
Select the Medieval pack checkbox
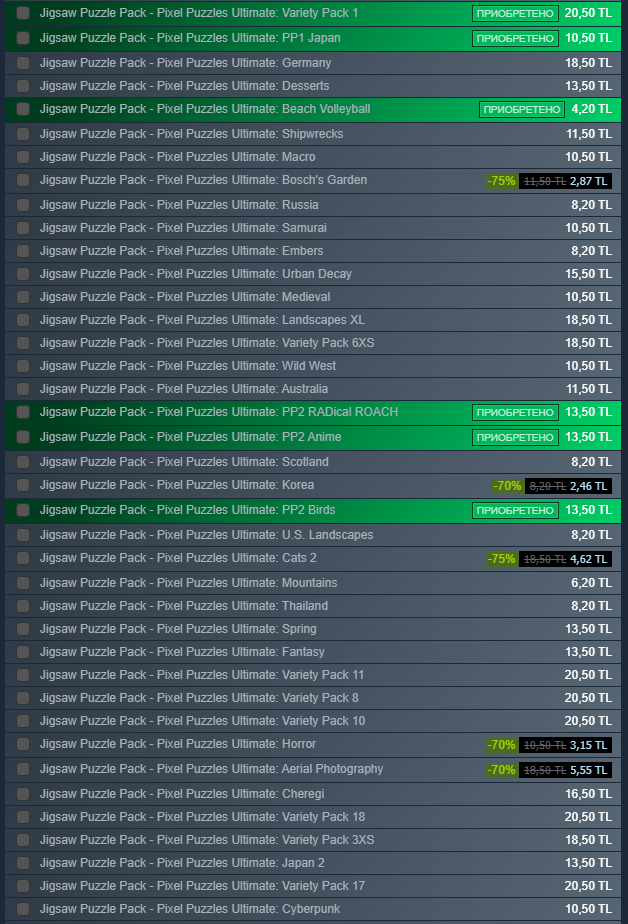click(23, 296)
